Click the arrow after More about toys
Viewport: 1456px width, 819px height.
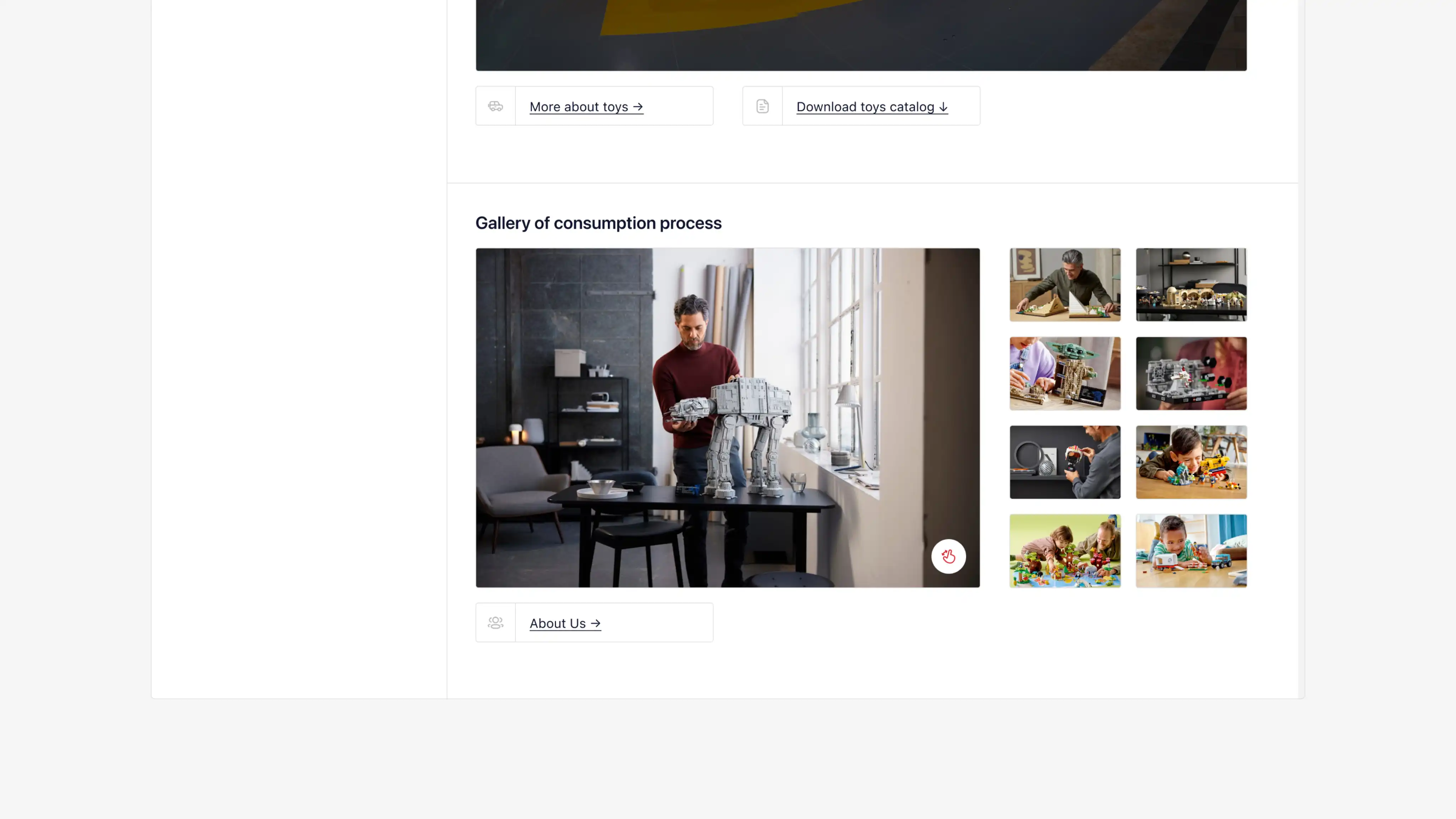coord(638,107)
